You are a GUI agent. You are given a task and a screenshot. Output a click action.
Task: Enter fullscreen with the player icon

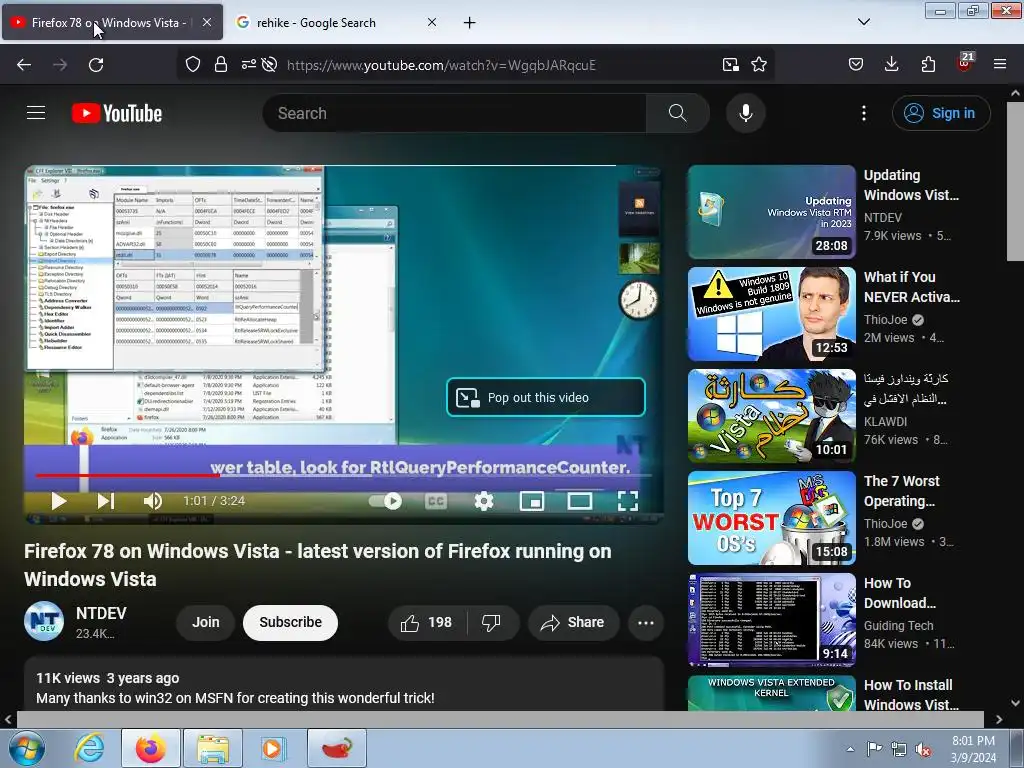click(628, 501)
